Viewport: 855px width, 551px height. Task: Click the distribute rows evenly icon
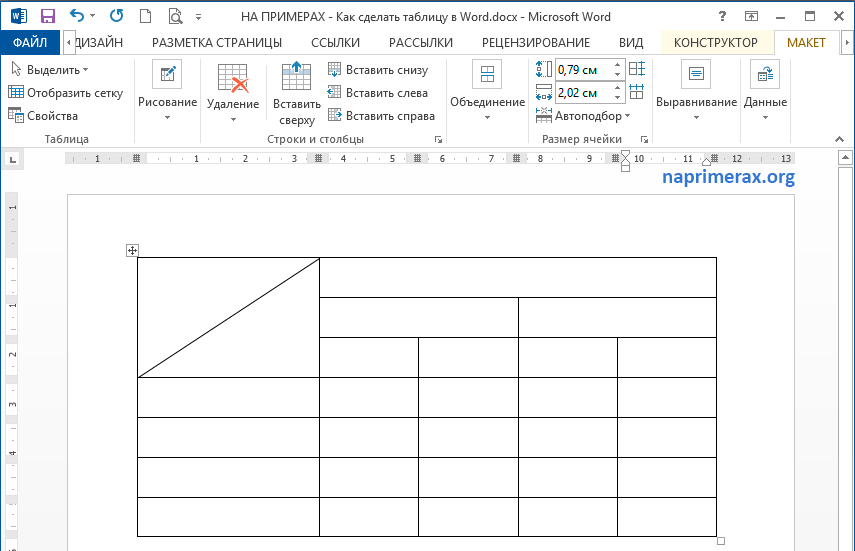click(x=637, y=69)
